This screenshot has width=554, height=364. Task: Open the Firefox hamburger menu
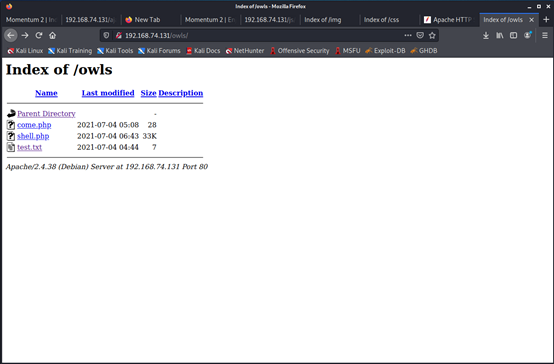(x=545, y=35)
